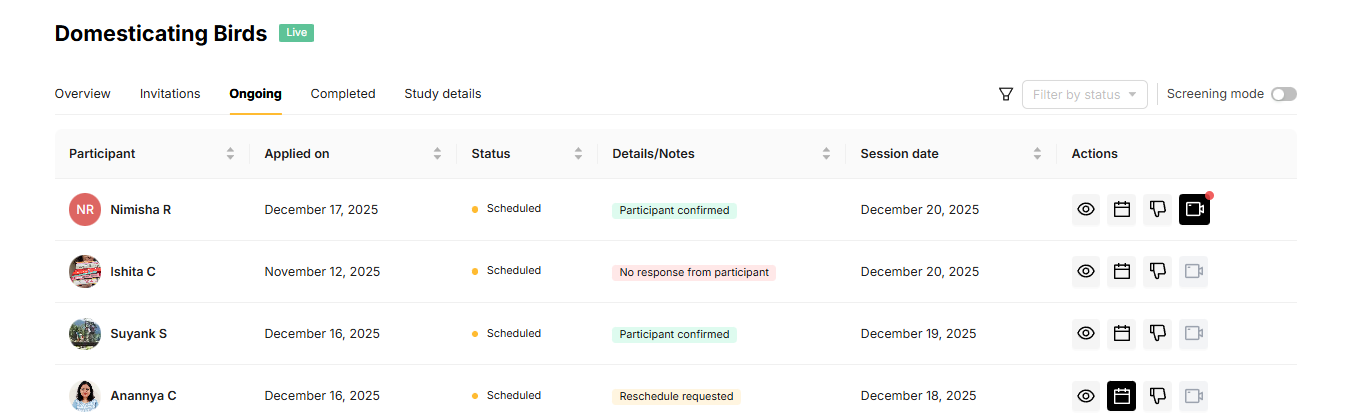The width and height of the screenshot is (1351, 420).
Task: Click the filter funnel icon
Action: [1006, 94]
